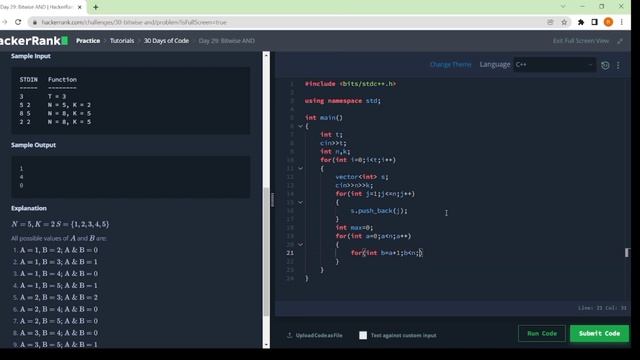This screenshot has width=640, height=360.
Task: Click the install app icon in address bar
Action: tap(550, 22)
